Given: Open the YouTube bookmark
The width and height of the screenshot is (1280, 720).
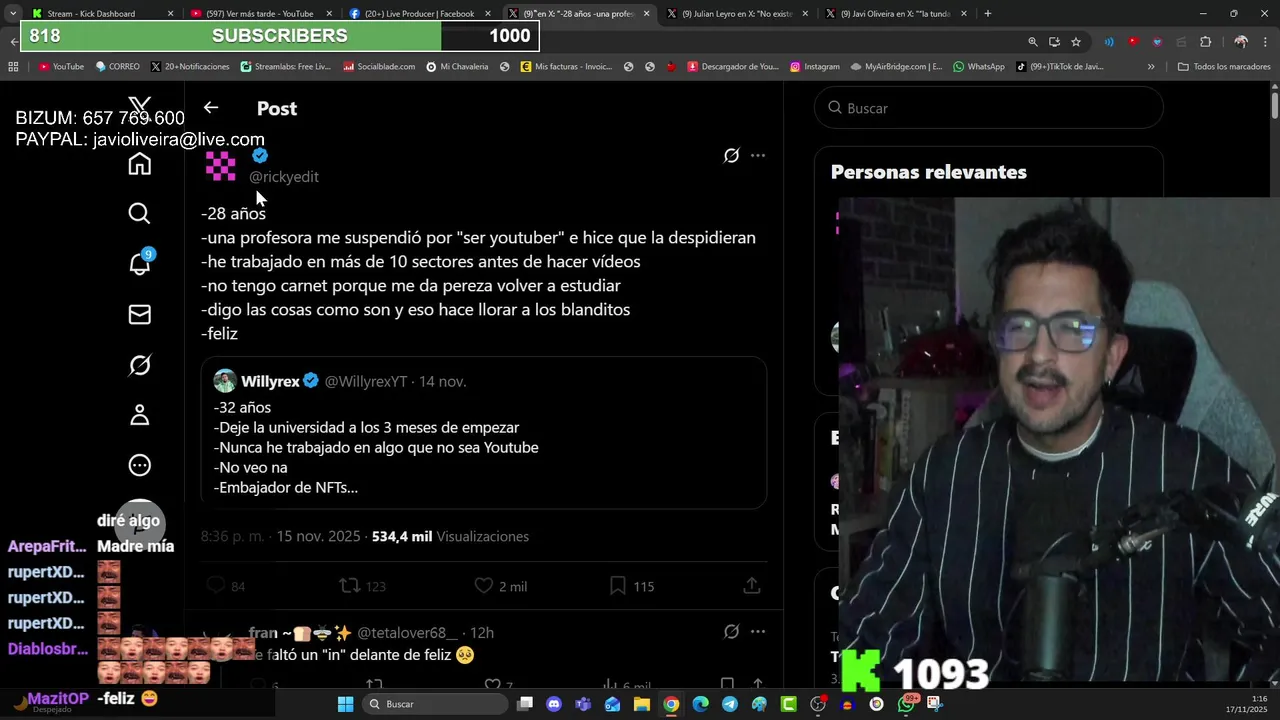Looking at the screenshot, I should click(x=61, y=67).
